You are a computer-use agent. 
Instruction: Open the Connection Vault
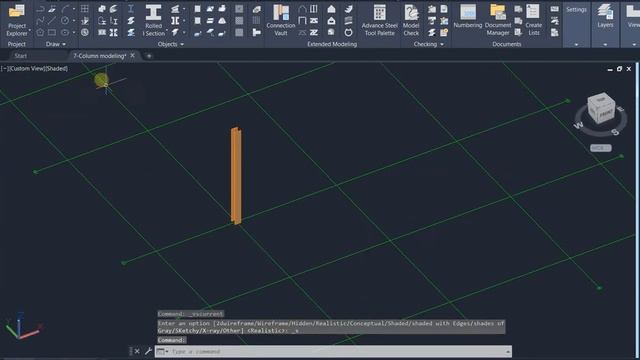coord(280,20)
